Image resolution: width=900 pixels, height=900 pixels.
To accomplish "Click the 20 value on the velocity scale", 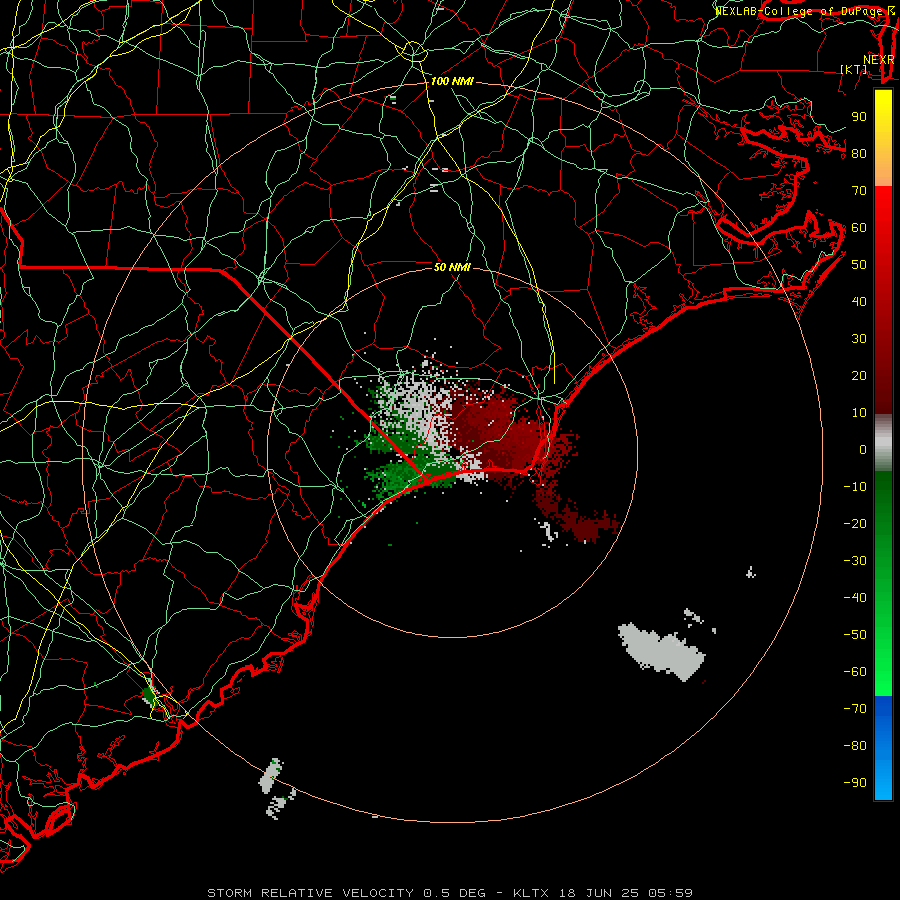I will pyautogui.click(x=859, y=376).
